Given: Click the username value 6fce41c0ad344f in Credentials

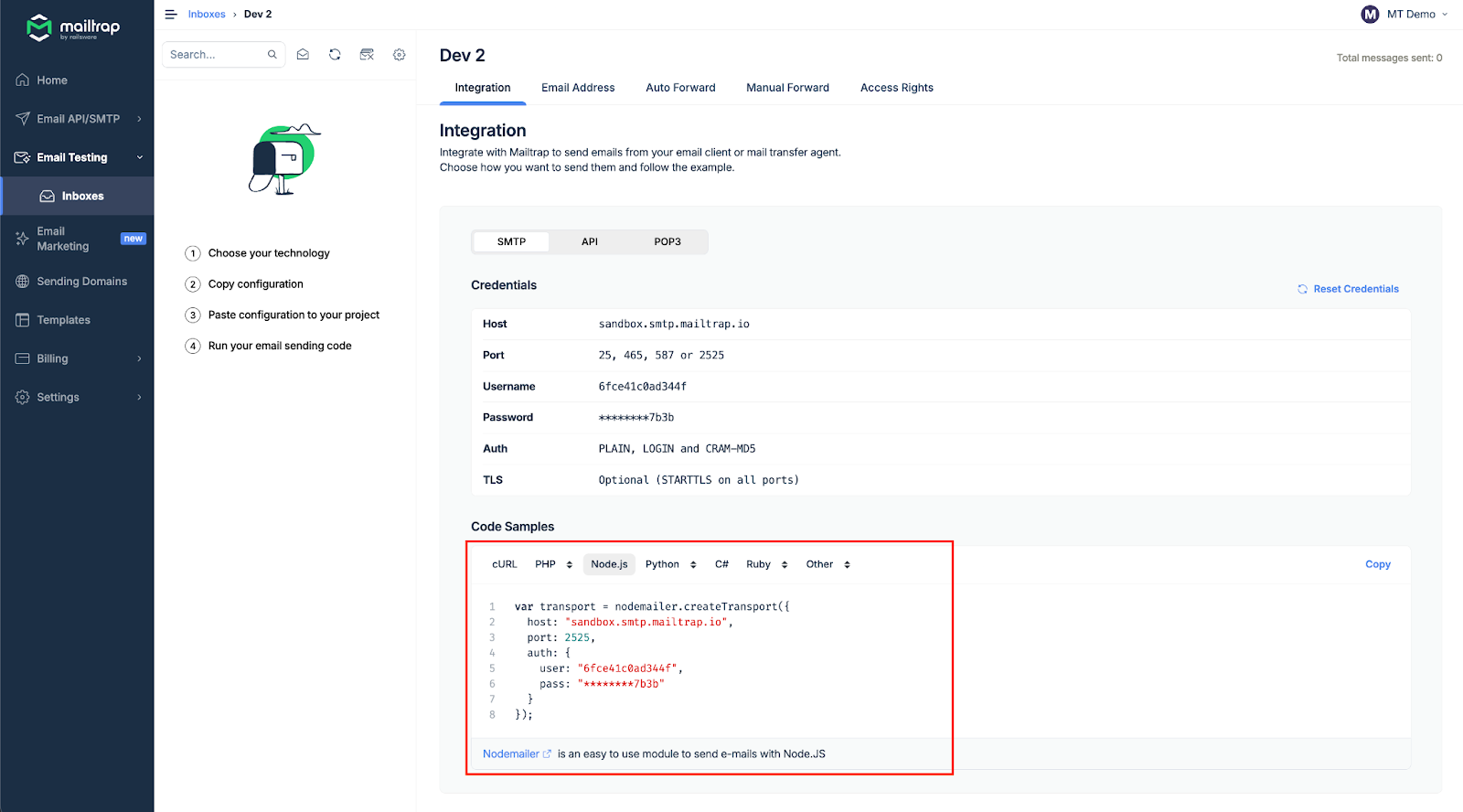Looking at the screenshot, I should click(643, 386).
